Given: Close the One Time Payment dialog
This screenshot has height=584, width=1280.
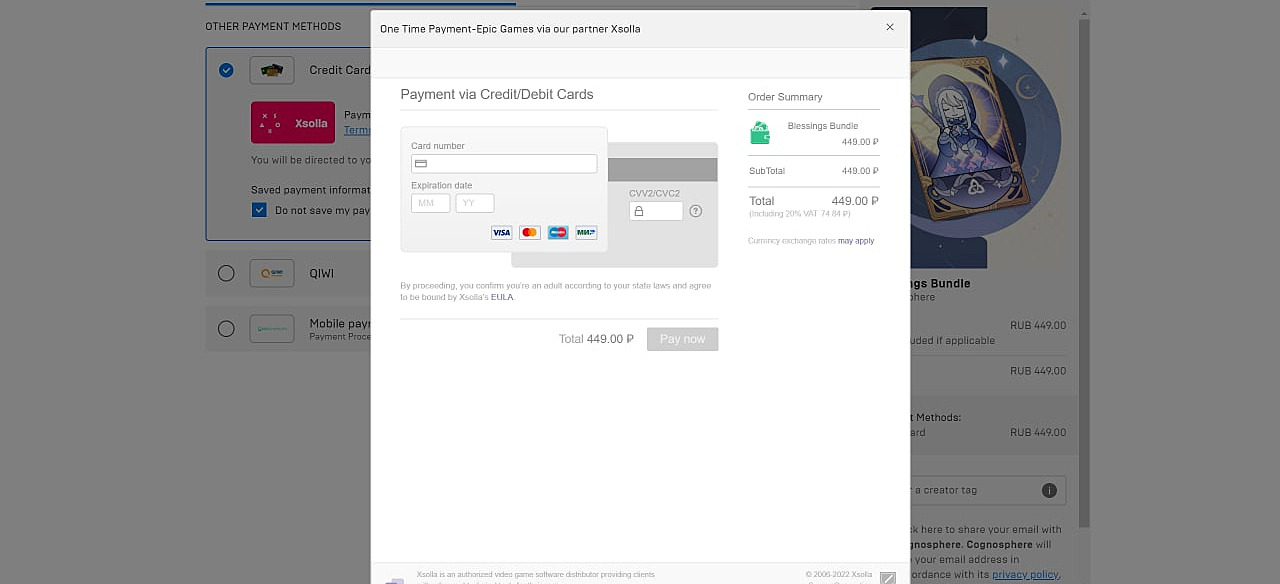Looking at the screenshot, I should point(890,27).
